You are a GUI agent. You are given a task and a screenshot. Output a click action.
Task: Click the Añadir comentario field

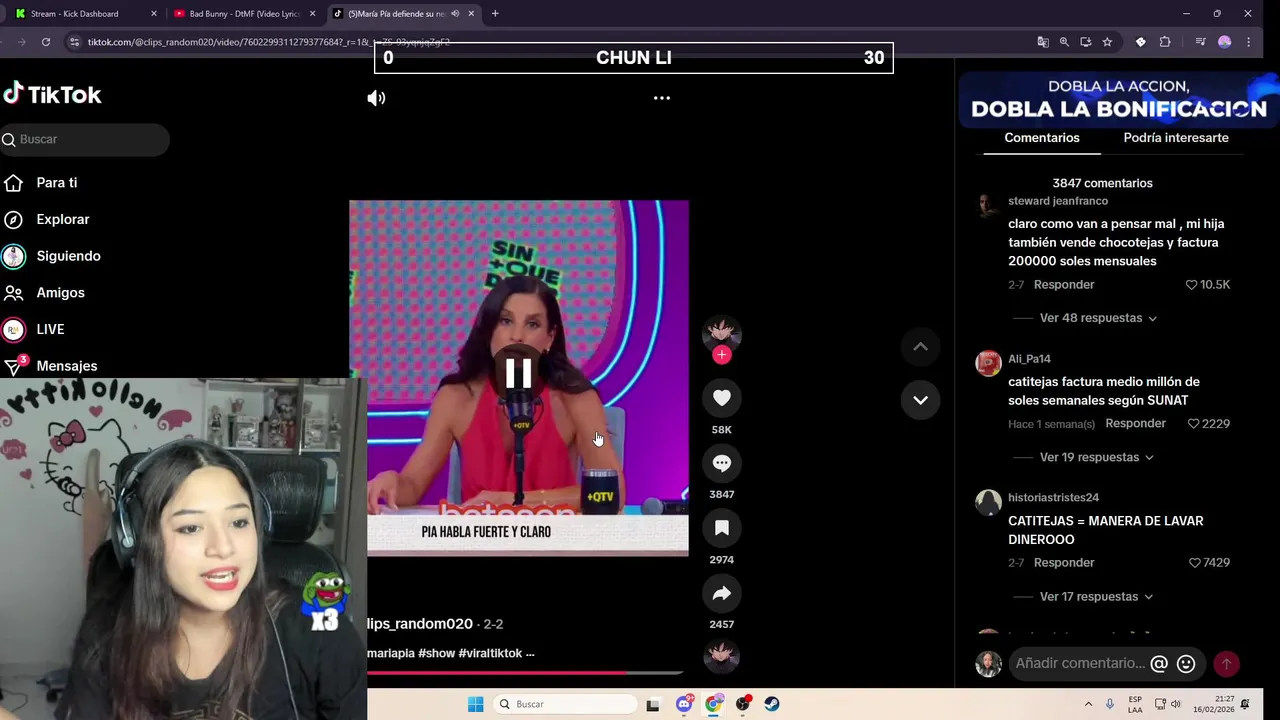click(1080, 663)
